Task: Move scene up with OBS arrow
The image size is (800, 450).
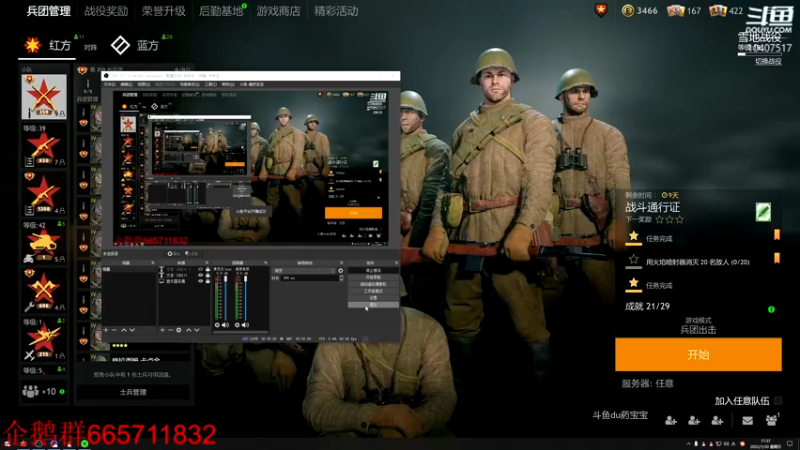Action: click(123, 331)
